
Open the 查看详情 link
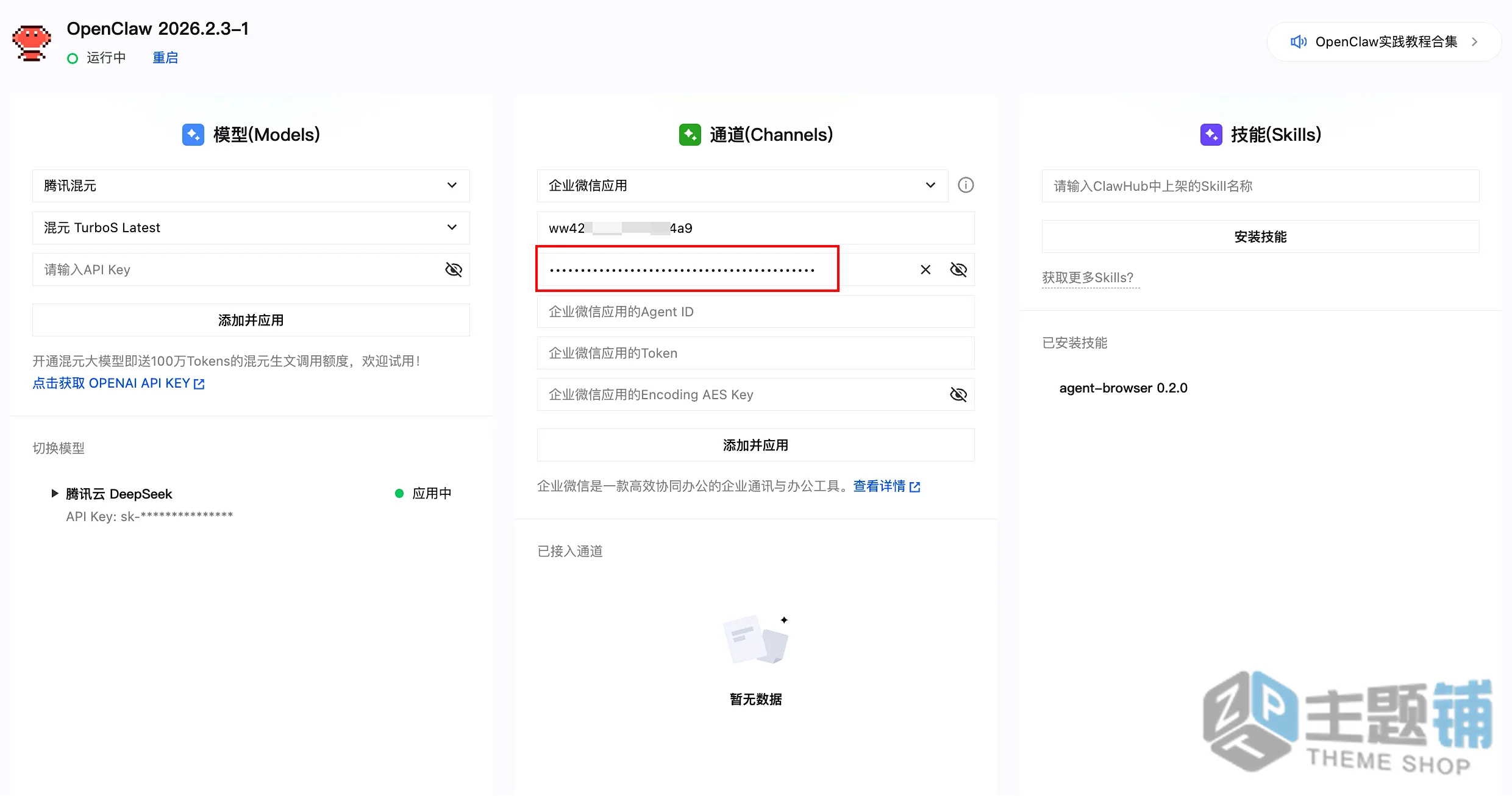coord(879,486)
